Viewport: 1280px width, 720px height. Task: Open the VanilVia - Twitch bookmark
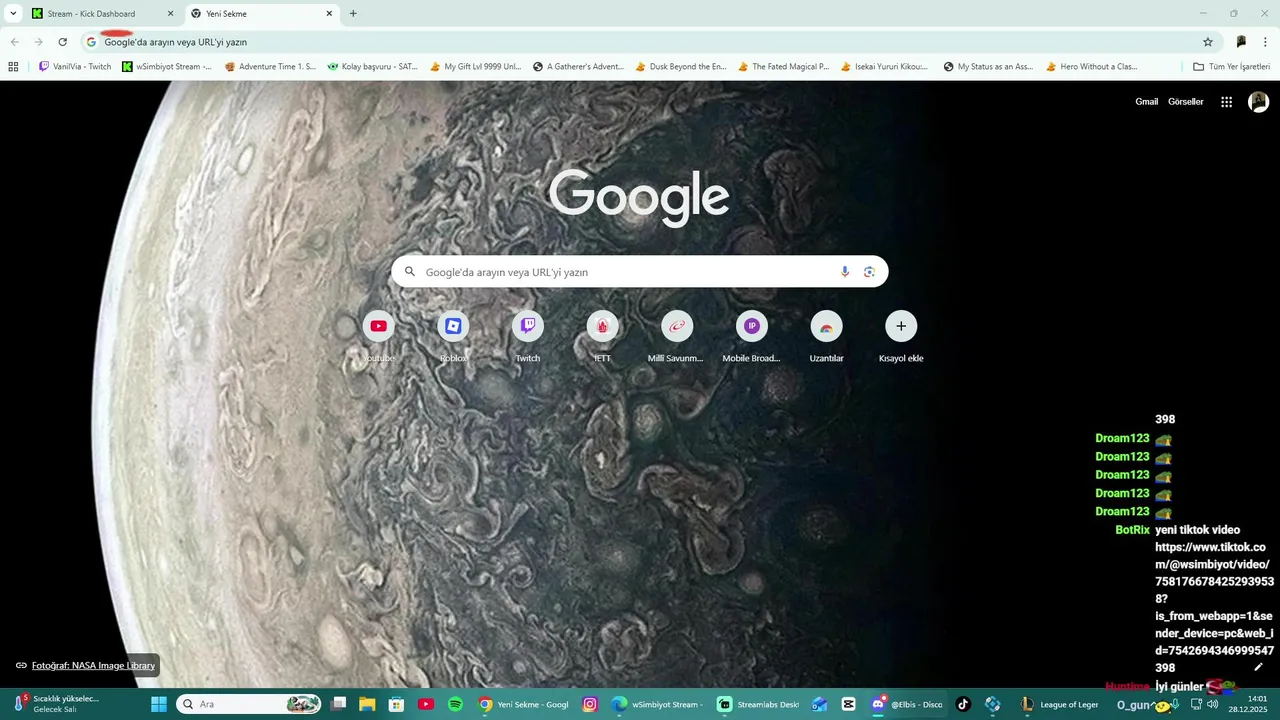click(75, 67)
